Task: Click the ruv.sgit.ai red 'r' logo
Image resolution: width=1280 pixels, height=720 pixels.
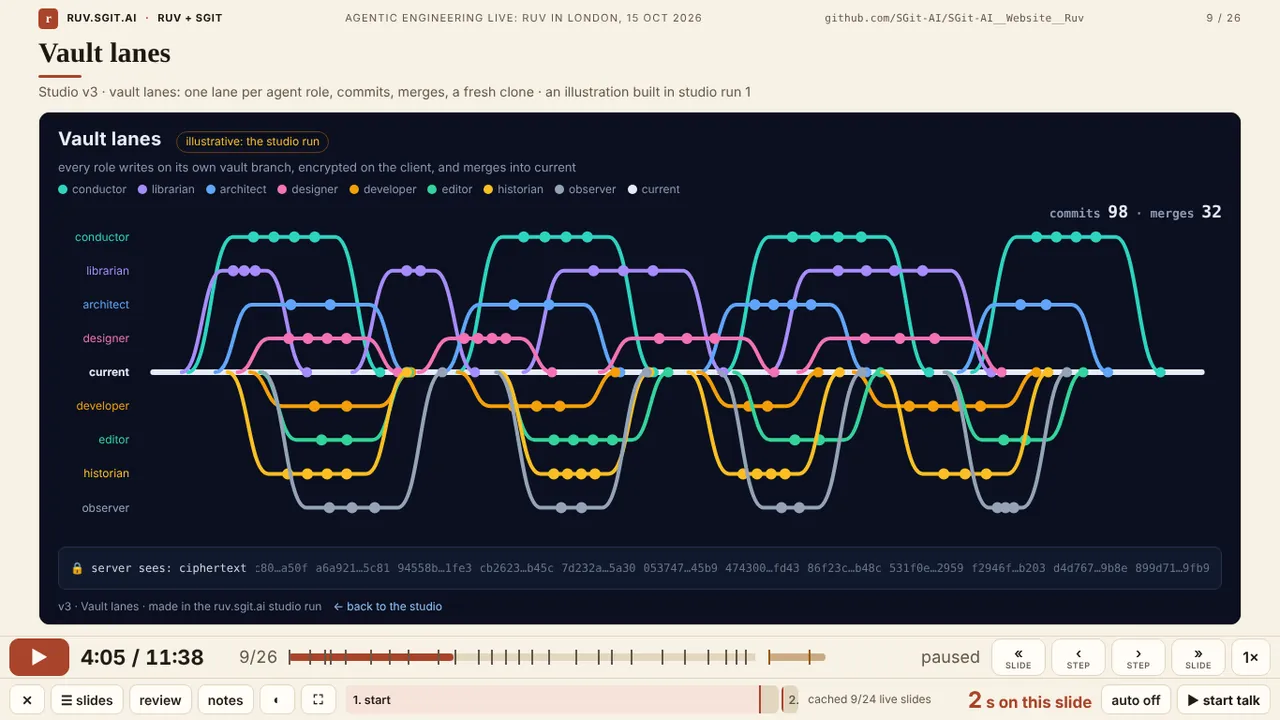Action: [x=48, y=18]
